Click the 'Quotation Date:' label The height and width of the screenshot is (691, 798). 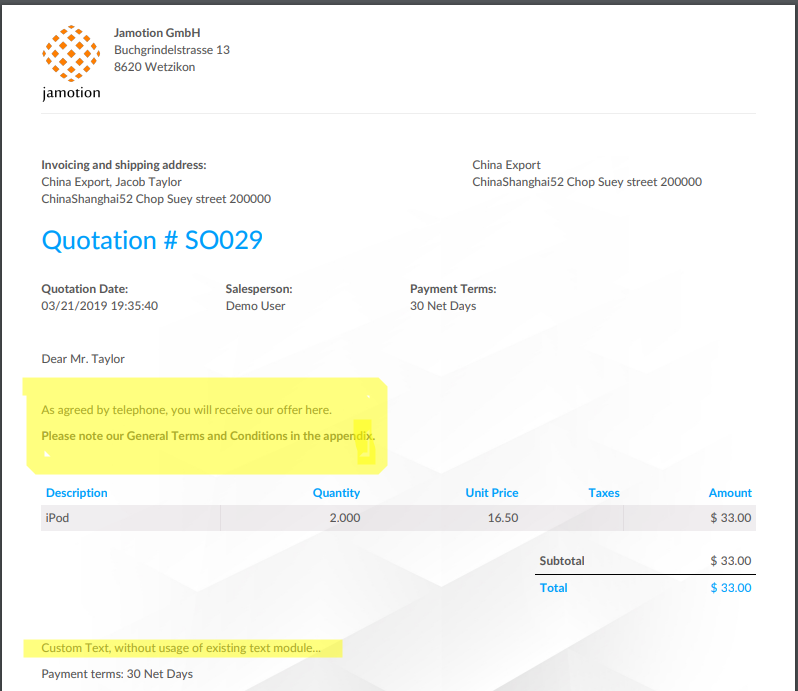click(x=84, y=289)
